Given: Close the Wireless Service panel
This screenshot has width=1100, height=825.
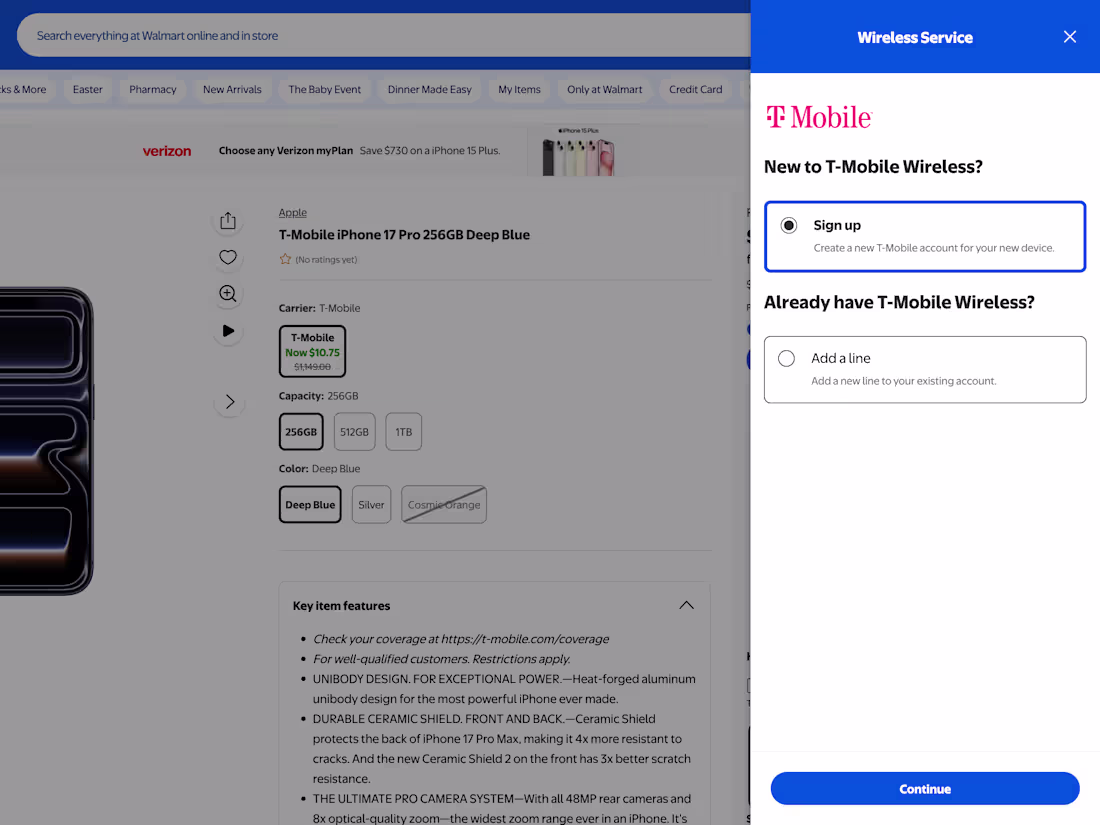Looking at the screenshot, I should tap(1069, 36).
